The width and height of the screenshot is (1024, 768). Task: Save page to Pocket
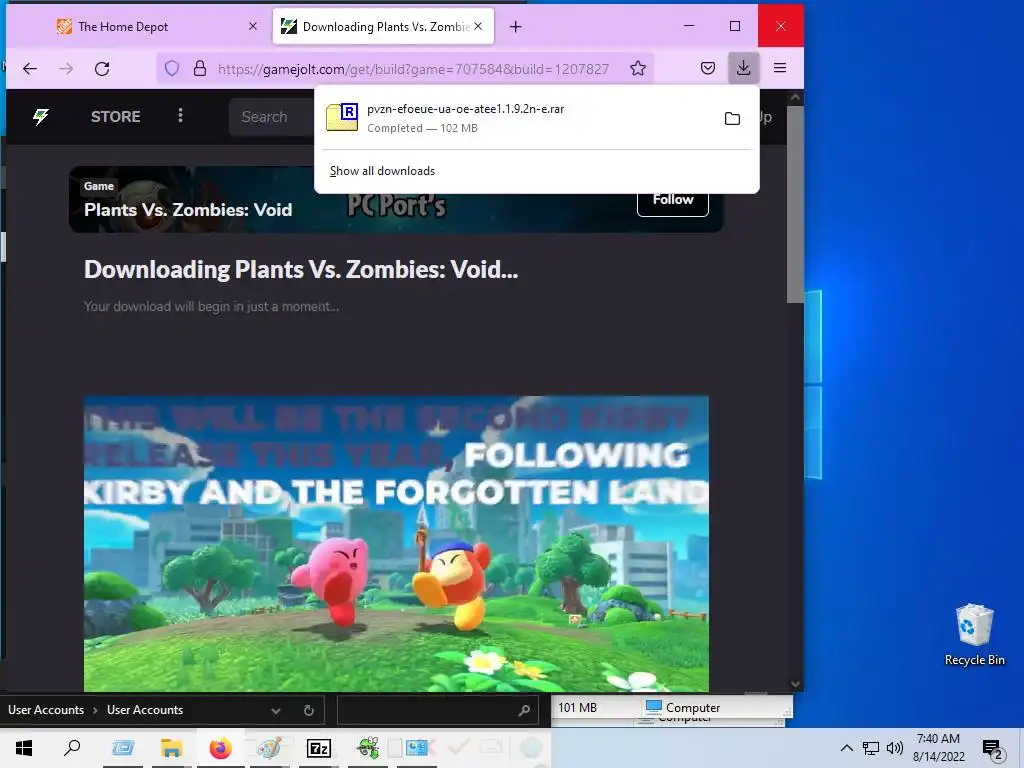[708, 68]
